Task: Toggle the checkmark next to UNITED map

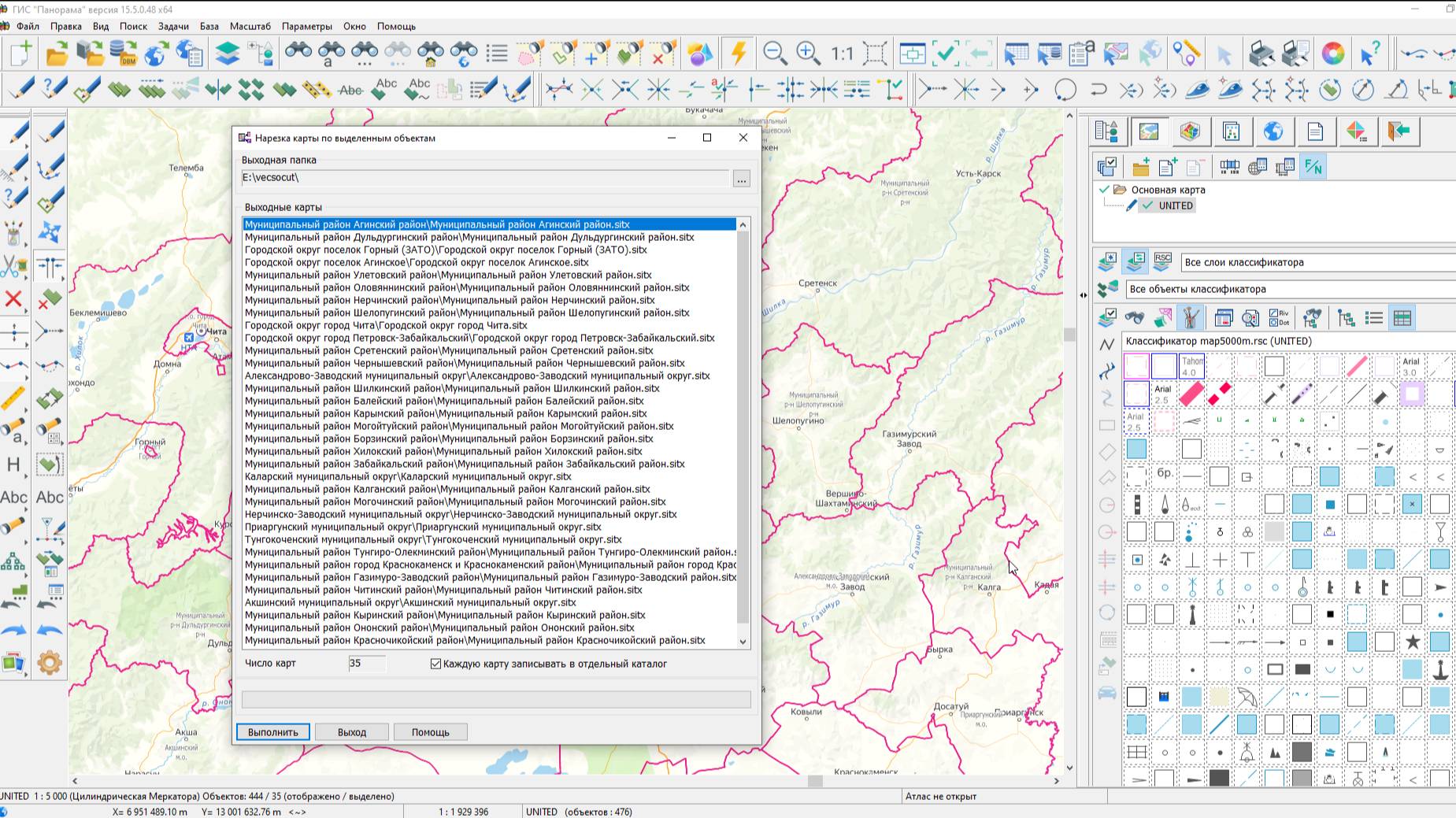Action: tap(1148, 205)
